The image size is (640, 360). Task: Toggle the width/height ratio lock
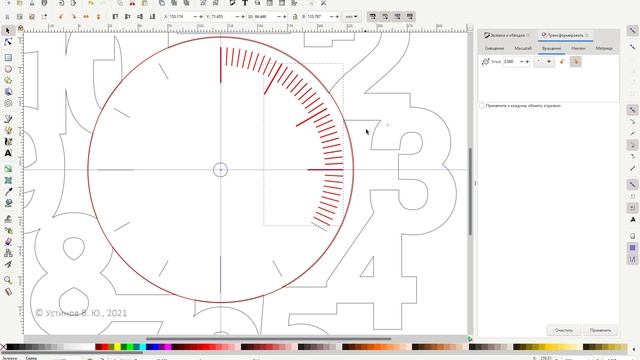(x=295, y=17)
